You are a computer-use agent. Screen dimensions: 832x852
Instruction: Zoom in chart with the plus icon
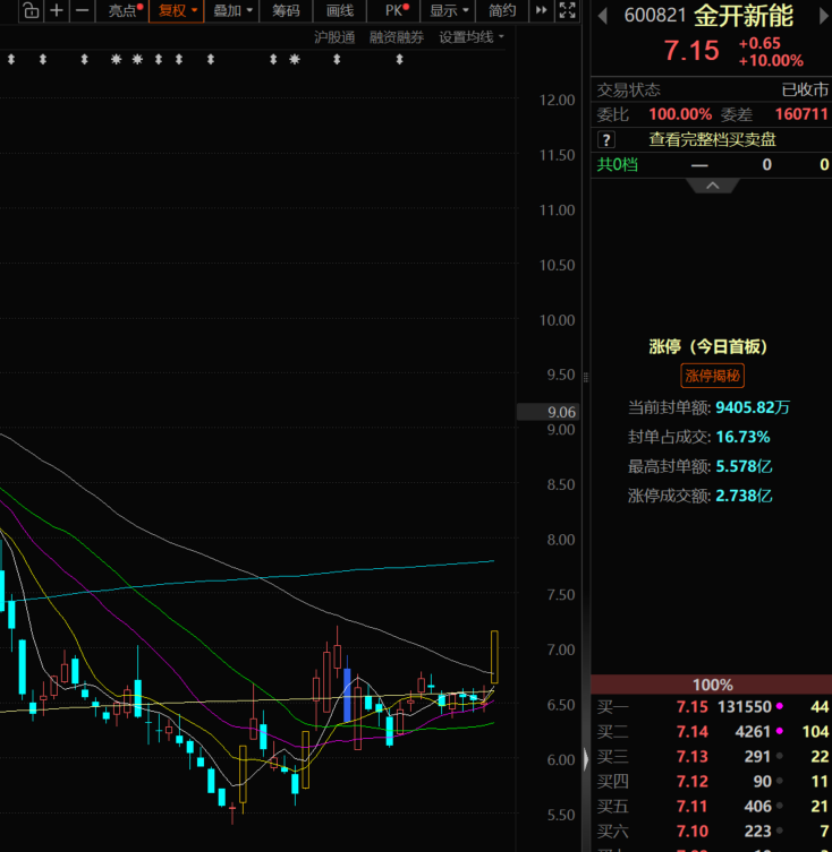click(x=57, y=10)
